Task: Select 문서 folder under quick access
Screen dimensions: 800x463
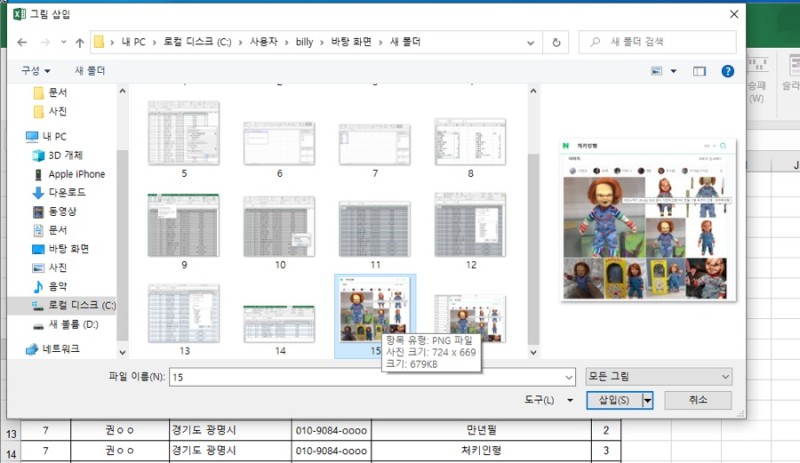Action: pyautogui.click(x=50, y=92)
